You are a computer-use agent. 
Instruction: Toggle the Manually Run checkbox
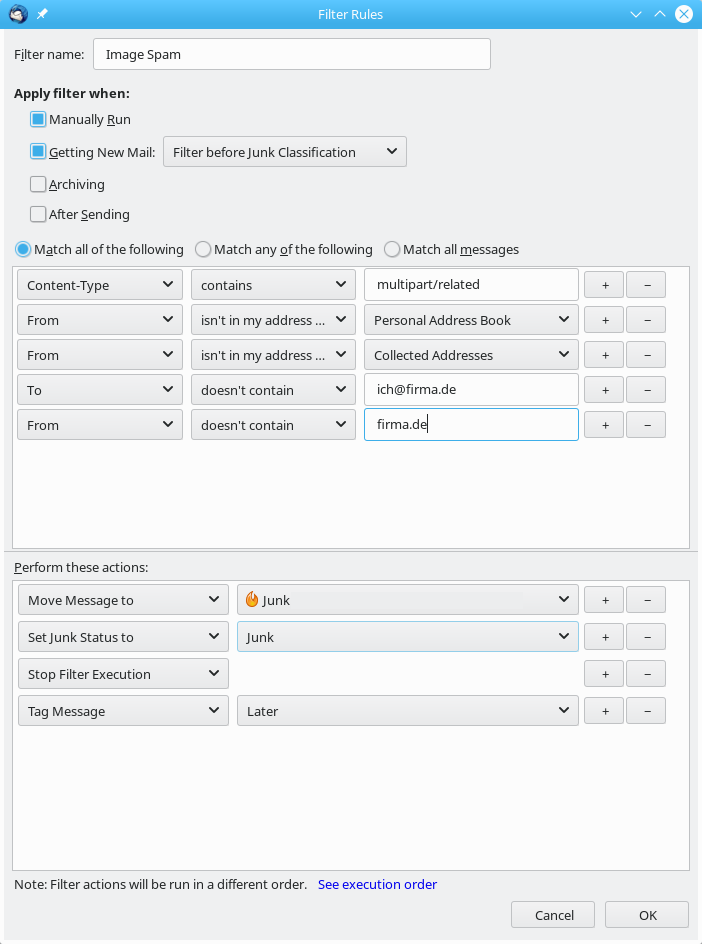[x=38, y=119]
